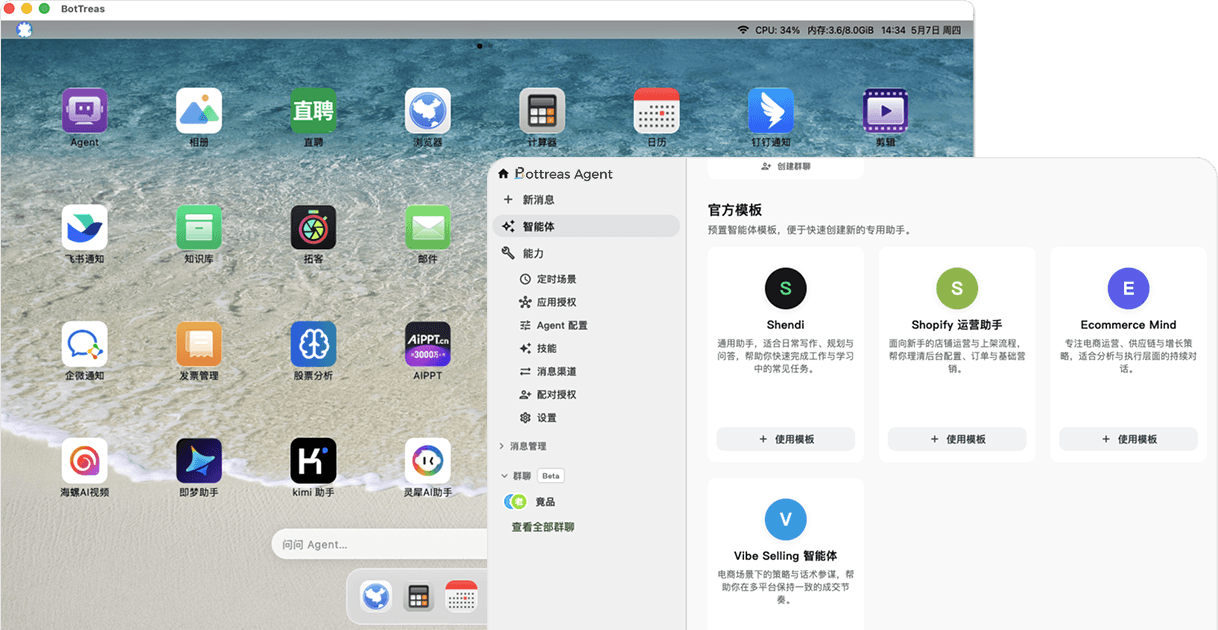Click the Ecommerce Mind avatar
The width and height of the screenshot is (1218, 630).
(1128, 288)
